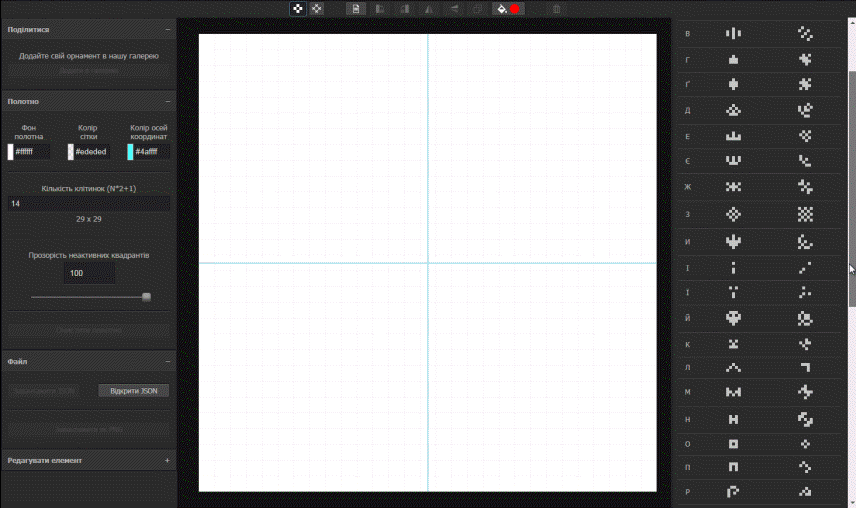Viewport: 856px width, 508px height.
Task: Select the second symmetry mode icon in toolbar
Action: [x=317, y=9]
